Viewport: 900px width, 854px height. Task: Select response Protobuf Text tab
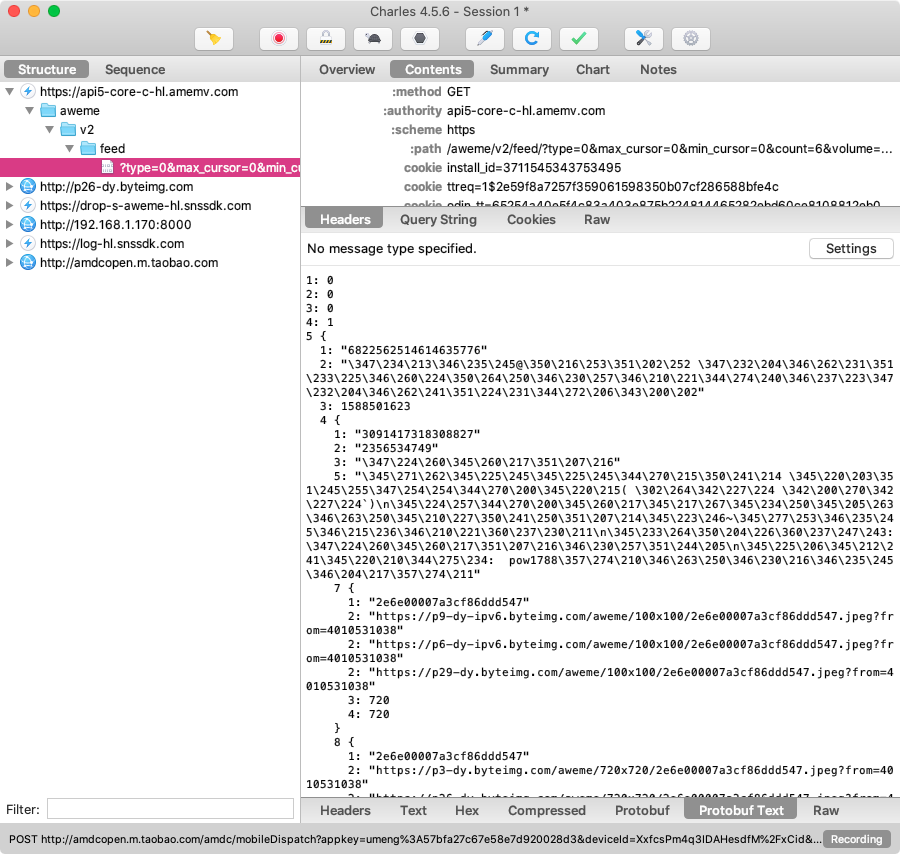(740, 810)
